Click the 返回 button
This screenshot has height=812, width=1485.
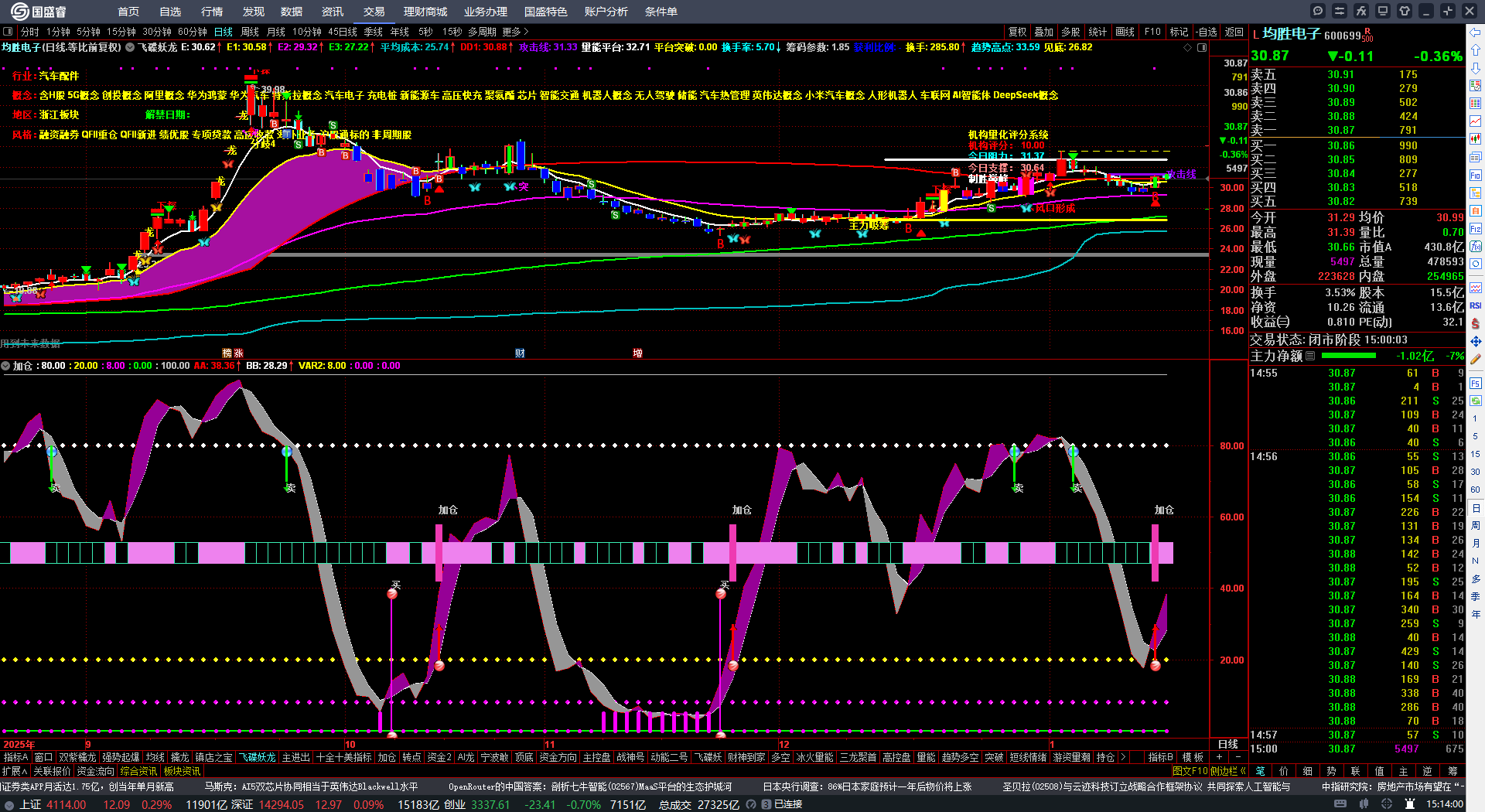click(x=1234, y=32)
